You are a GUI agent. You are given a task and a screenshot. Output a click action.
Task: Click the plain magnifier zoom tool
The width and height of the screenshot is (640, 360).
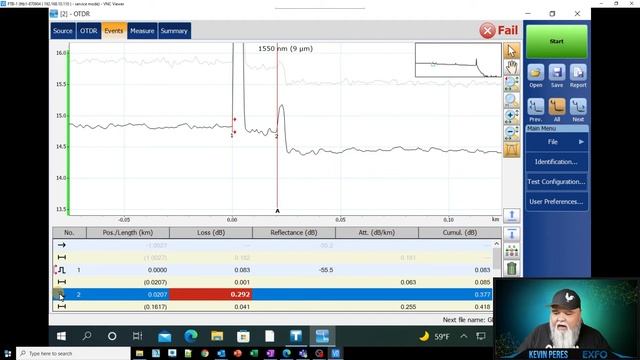point(511,100)
